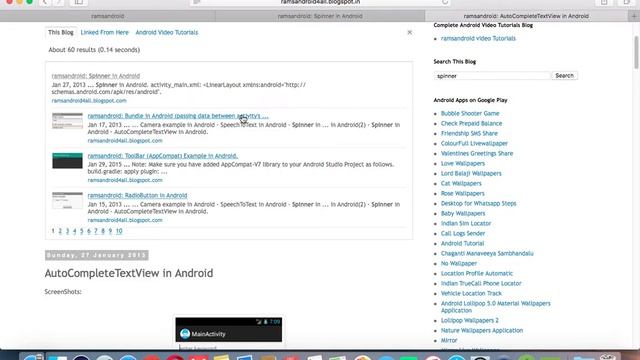Switch to the ramsandroid tab

click(x=108, y=16)
